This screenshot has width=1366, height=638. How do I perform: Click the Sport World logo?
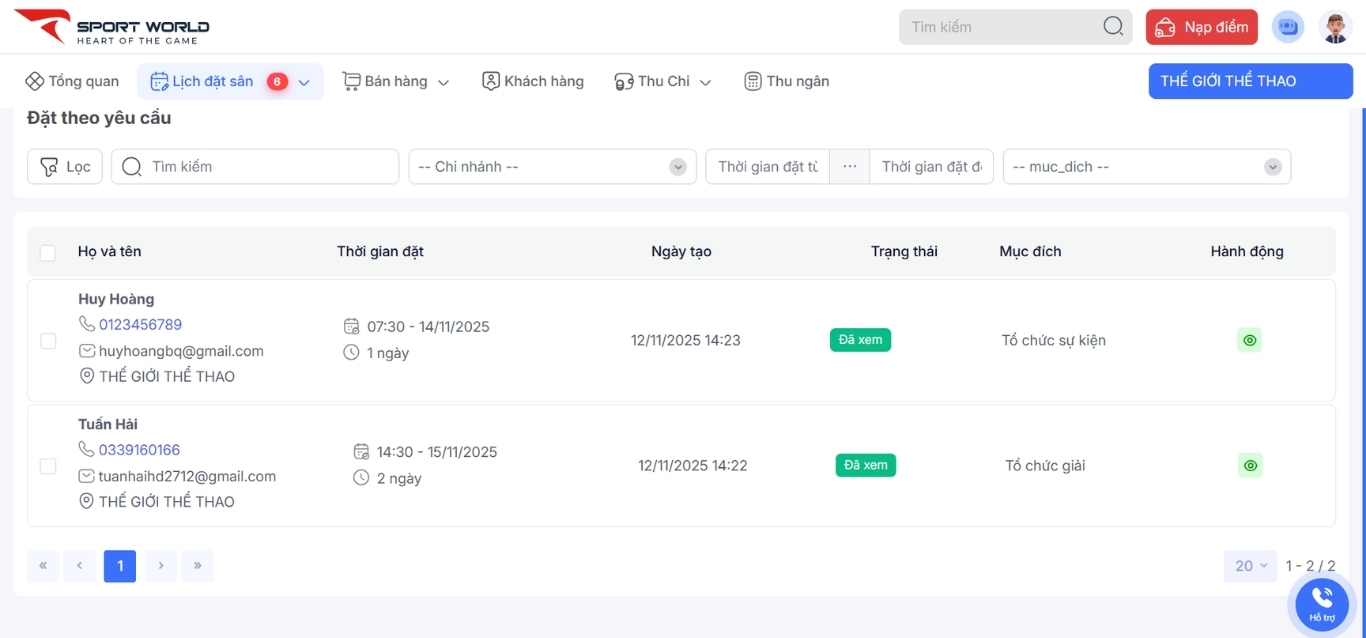click(112, 26)
